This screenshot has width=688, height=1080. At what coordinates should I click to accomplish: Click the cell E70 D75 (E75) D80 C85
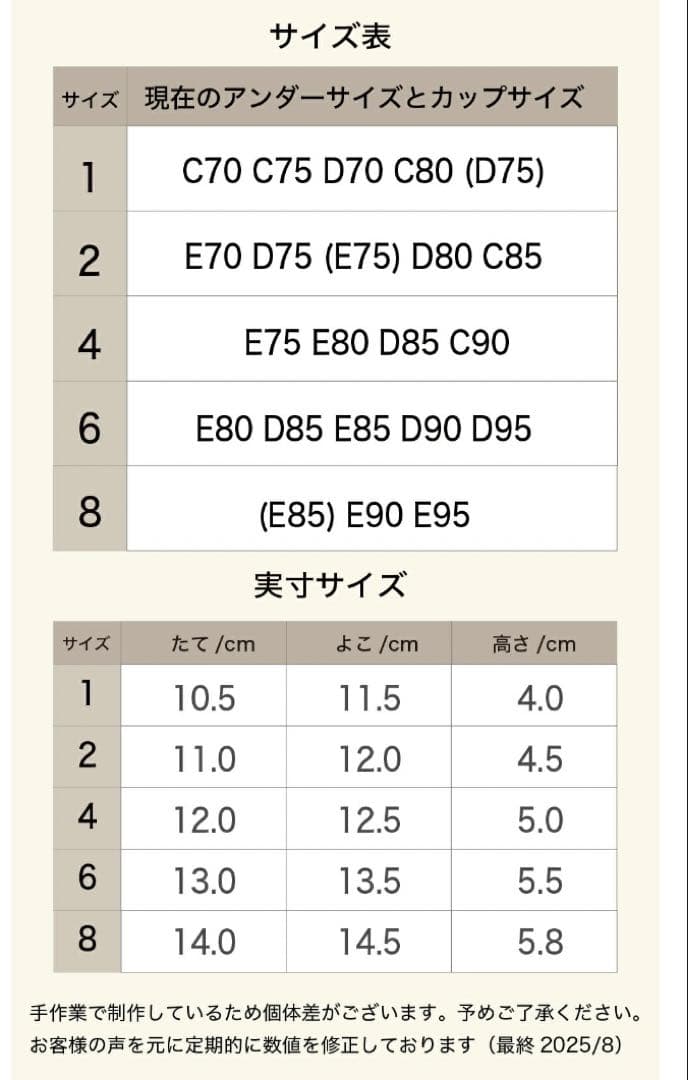363,257
